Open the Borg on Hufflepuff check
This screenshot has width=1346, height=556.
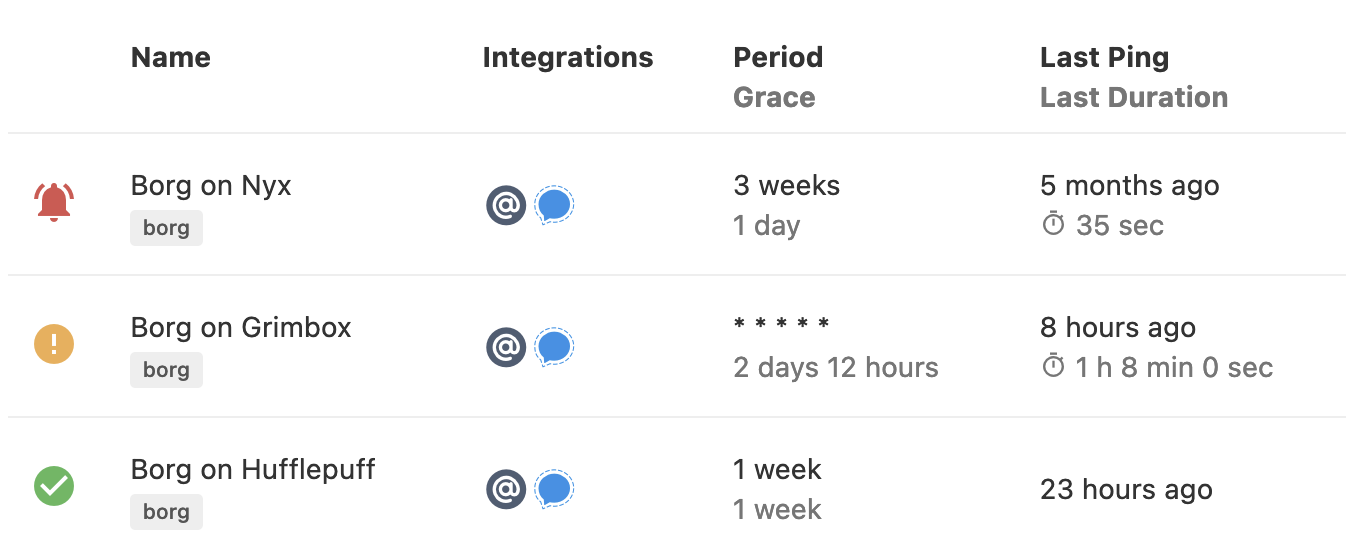coord(253,470)
